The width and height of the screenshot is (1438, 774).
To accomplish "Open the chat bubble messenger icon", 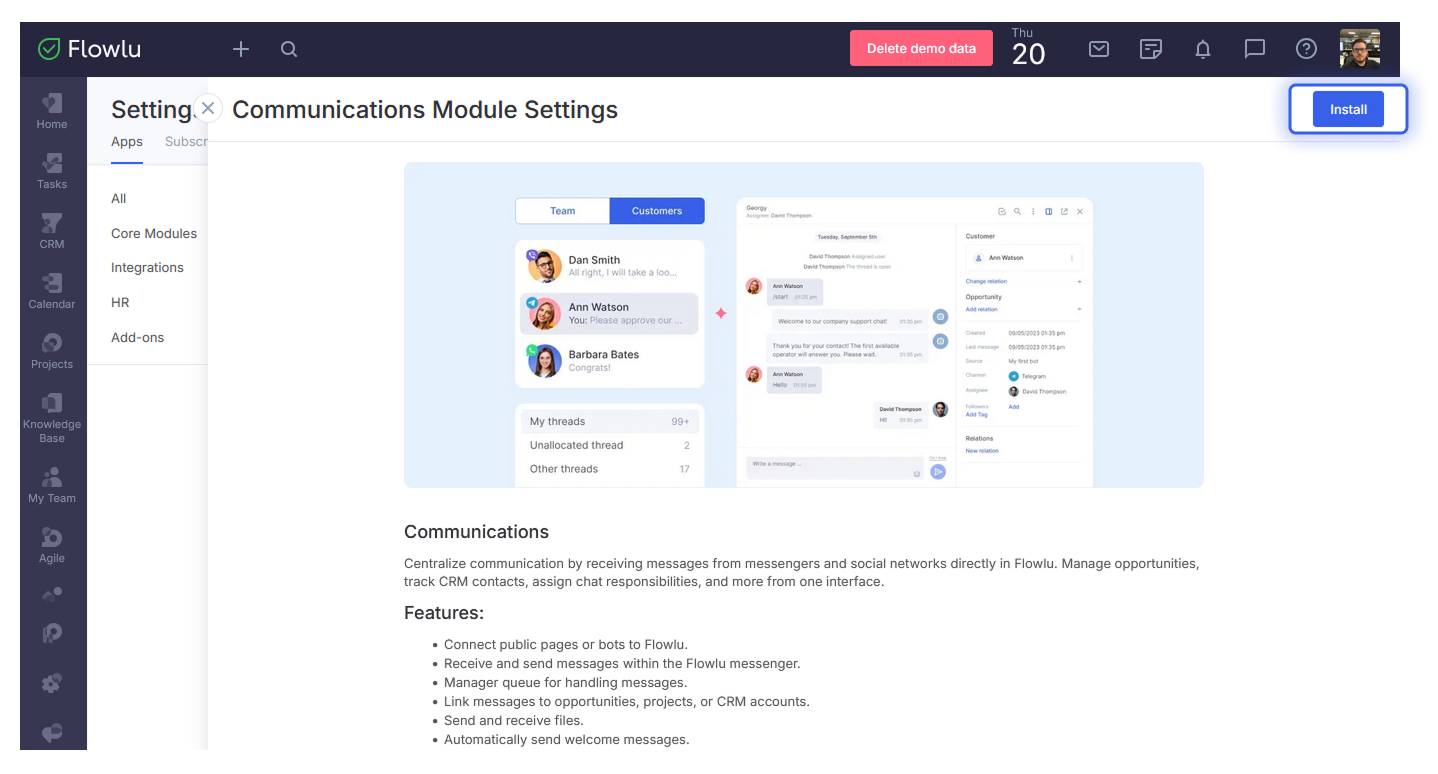I will pyautogui.click(x=1255, y=49).
